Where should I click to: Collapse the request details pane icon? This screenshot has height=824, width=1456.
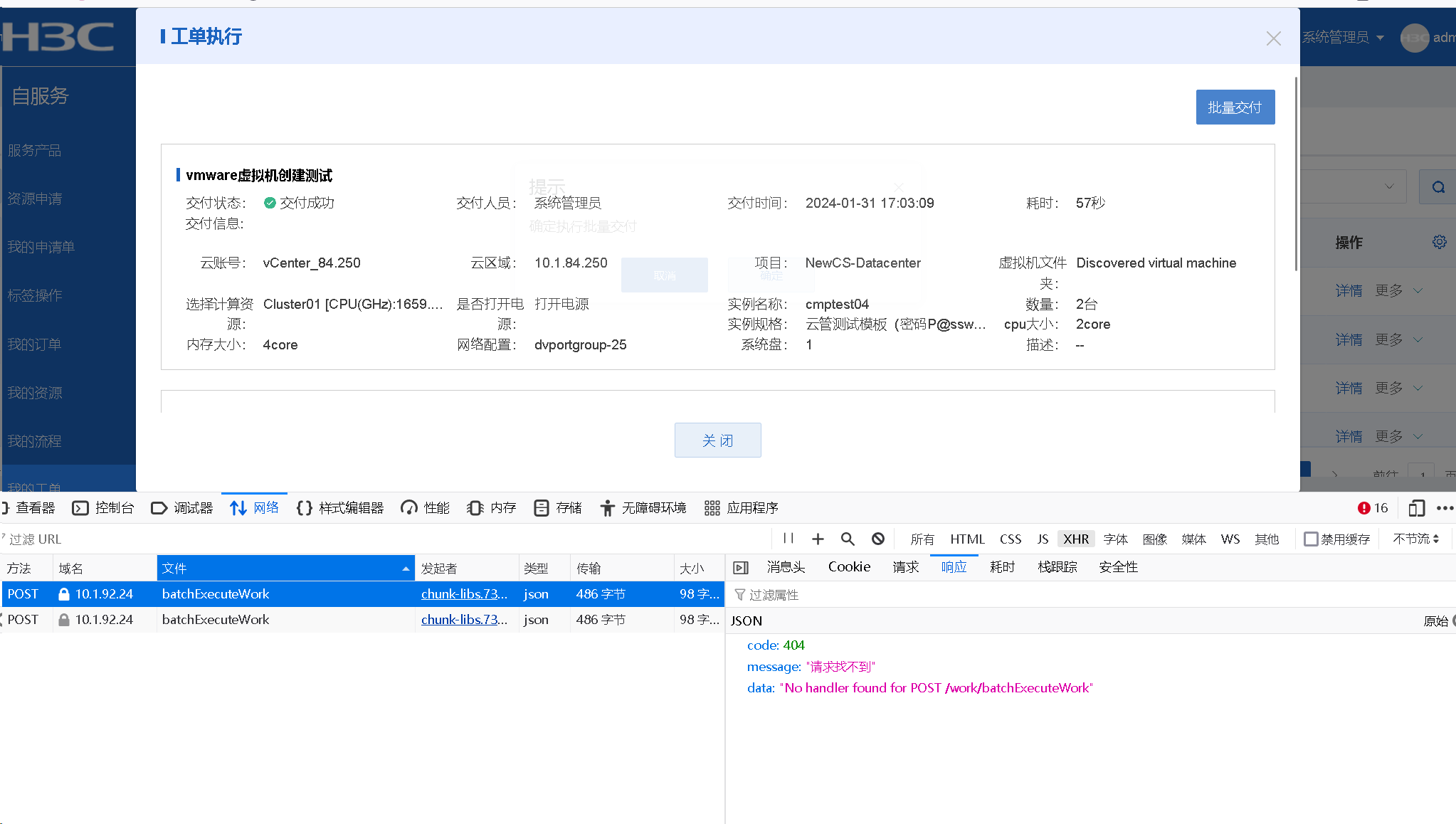(741, 568)
